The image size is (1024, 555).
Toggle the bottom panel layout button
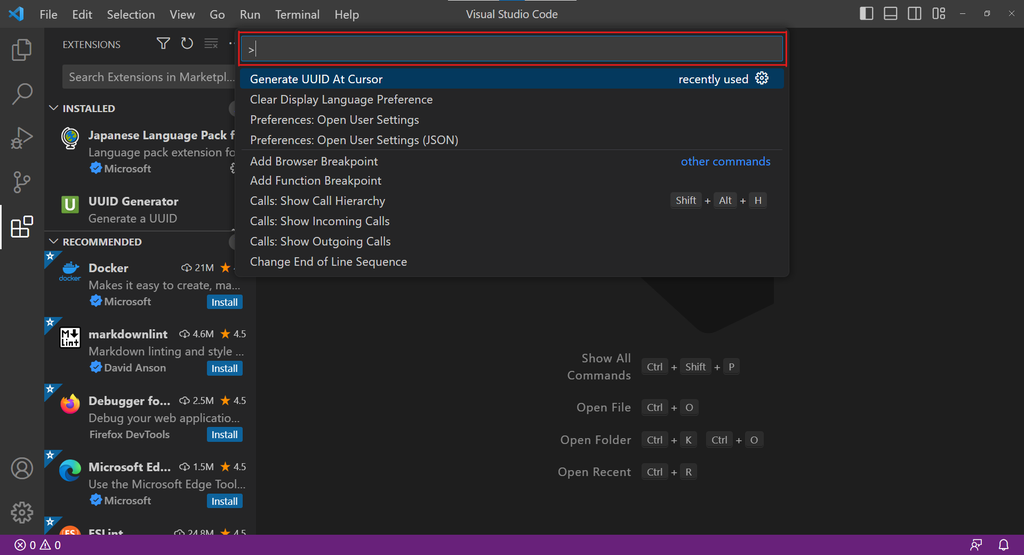tap(890, 15)
